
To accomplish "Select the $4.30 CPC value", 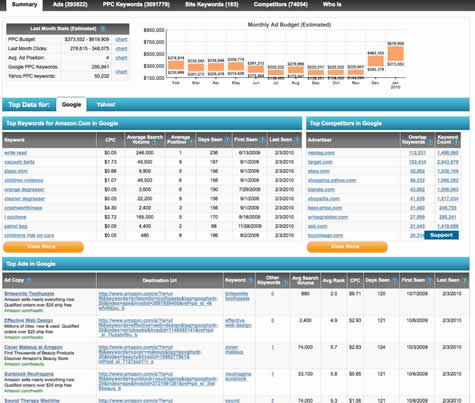I will click(x=110, y=208).
